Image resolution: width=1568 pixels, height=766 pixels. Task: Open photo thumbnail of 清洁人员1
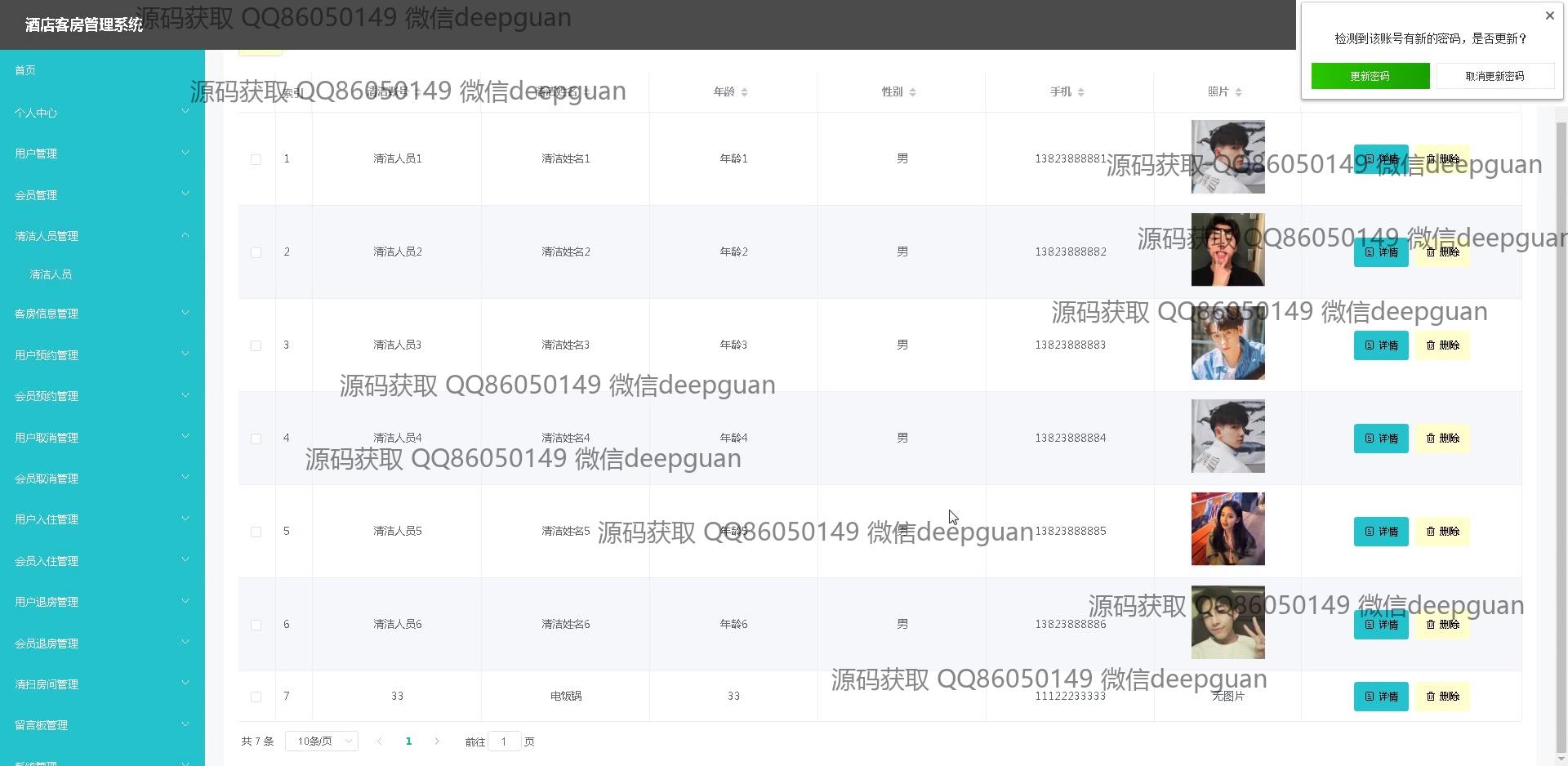[x=1227, y=157]
